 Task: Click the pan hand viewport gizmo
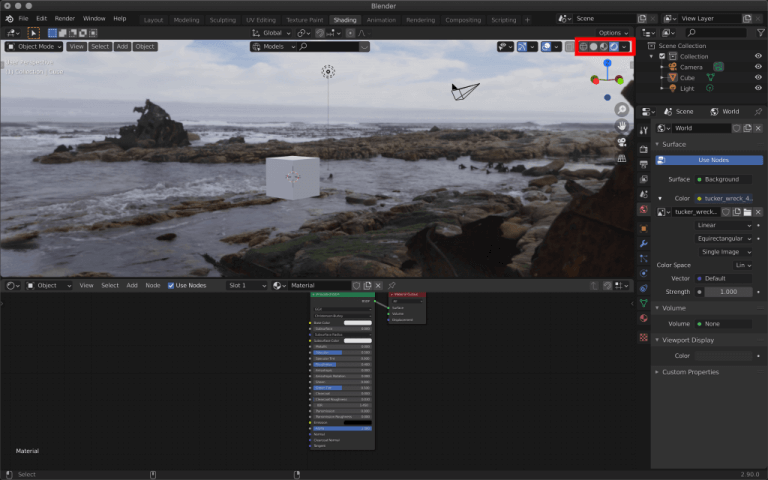point(622,125)
